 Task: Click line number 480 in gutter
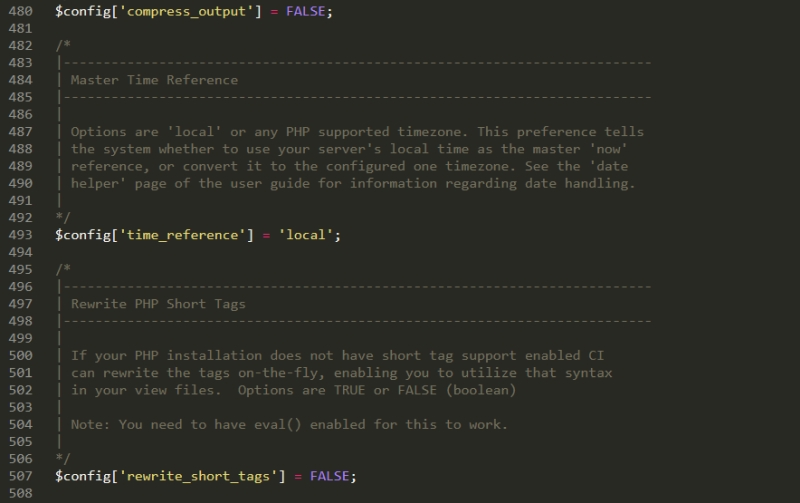[x=20, y=11]
